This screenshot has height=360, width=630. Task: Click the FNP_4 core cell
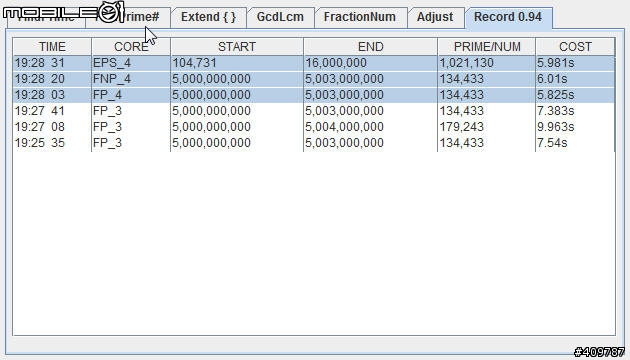click(131, 79)
